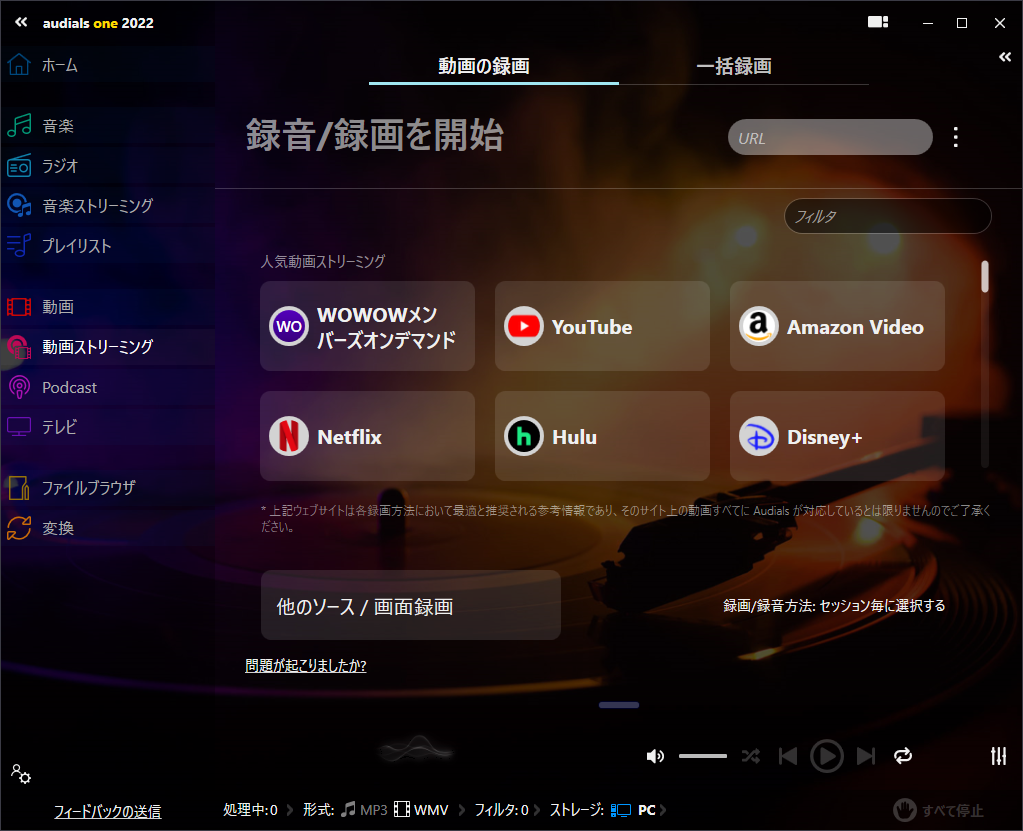Screen dimensions: 1023x831
Task: Open the 変換 converter icon
Action: [19, 528]
